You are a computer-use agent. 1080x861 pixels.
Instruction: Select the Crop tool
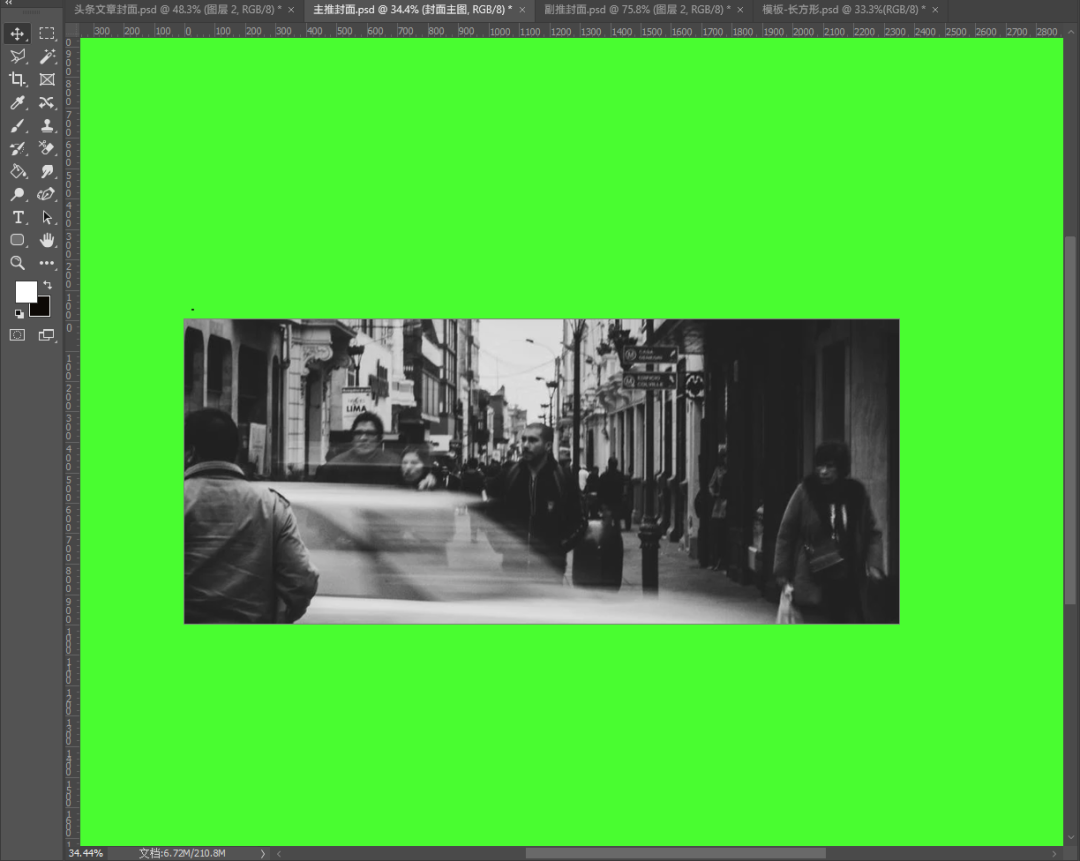pyautogui.click(x=17, y=79)
